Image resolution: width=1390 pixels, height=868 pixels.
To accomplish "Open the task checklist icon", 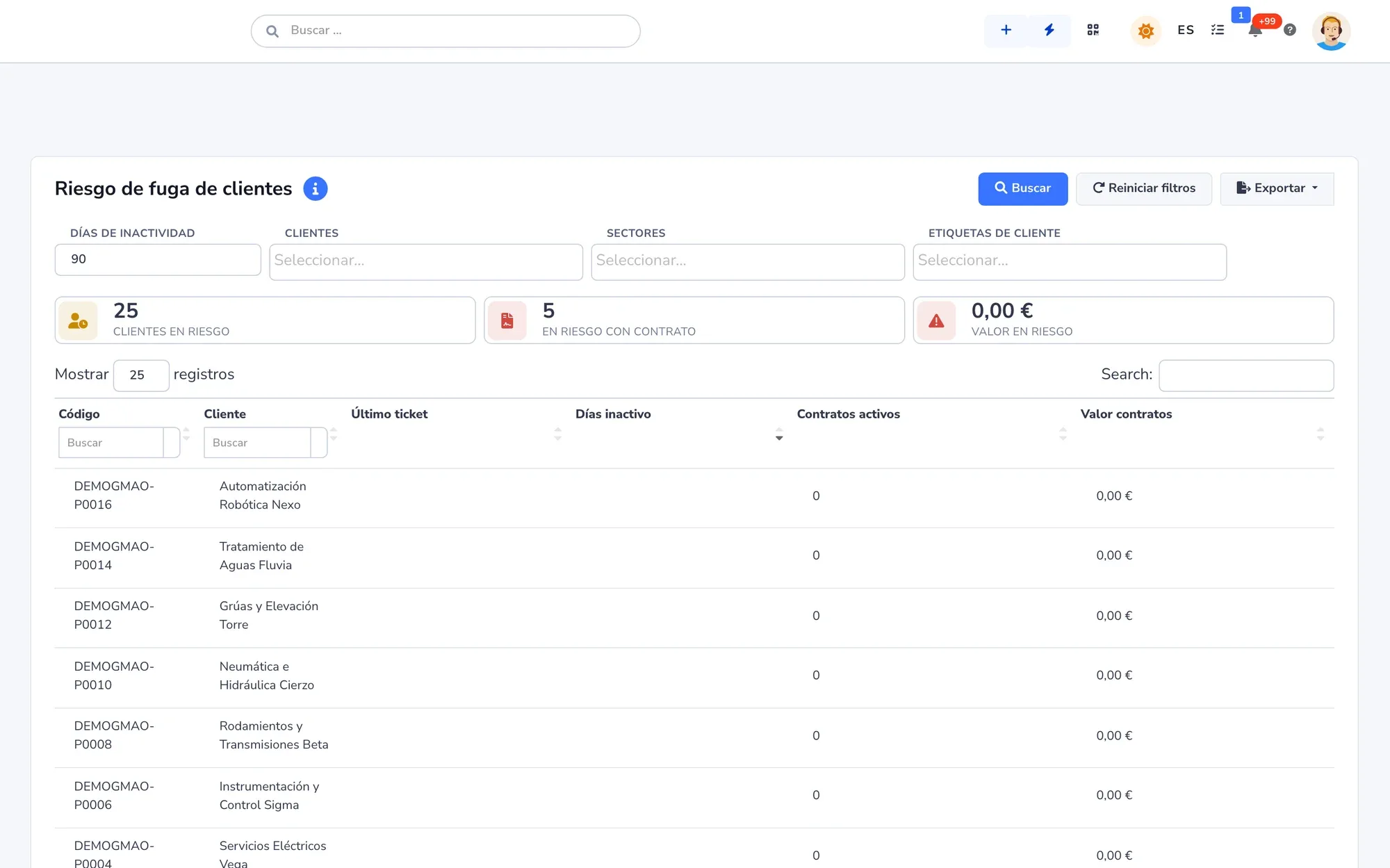I will pos(1218,30).
